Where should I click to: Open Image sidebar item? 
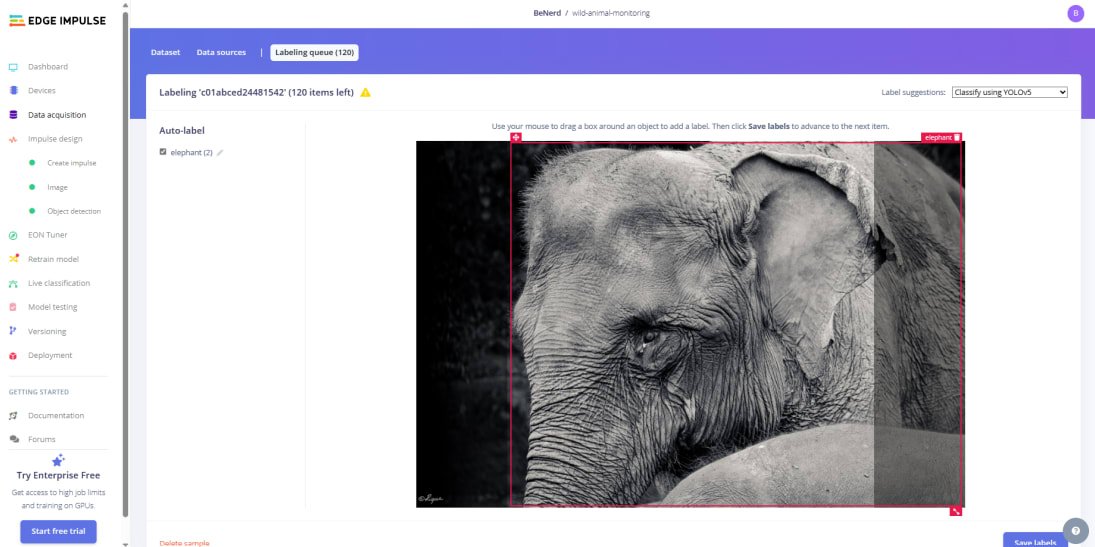tap(57, 187)
